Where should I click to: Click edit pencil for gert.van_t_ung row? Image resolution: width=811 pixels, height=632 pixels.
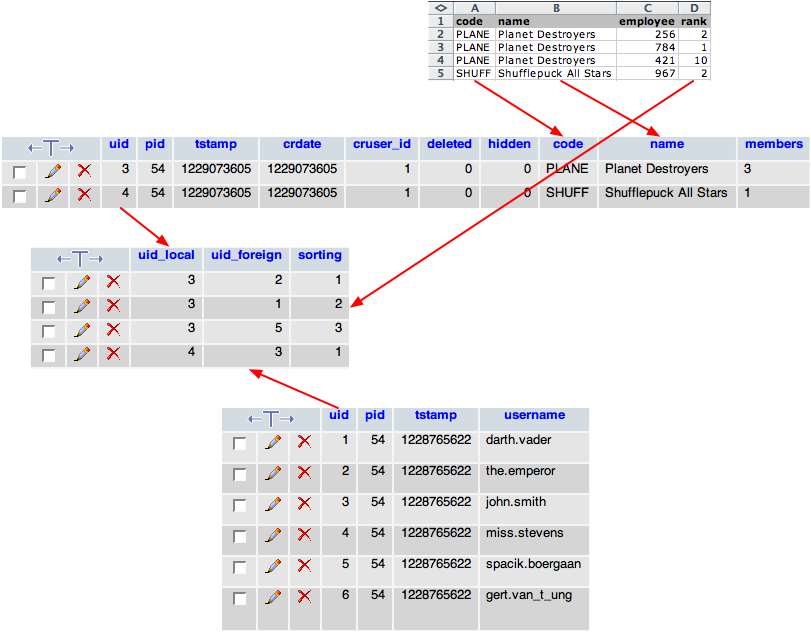click(x=272, y=597)
